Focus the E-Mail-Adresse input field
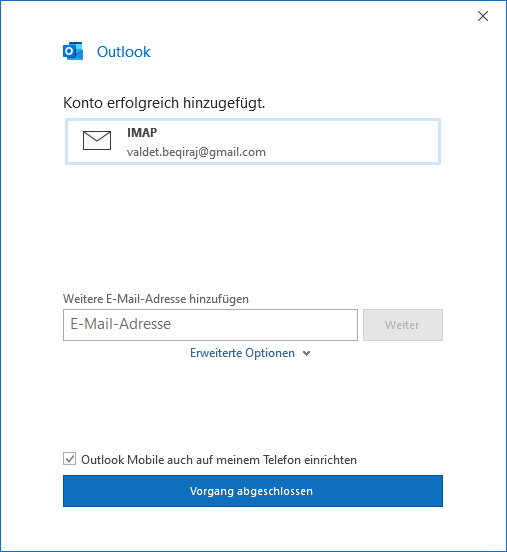The image size is (507, 552). click(x=210, y=325)
